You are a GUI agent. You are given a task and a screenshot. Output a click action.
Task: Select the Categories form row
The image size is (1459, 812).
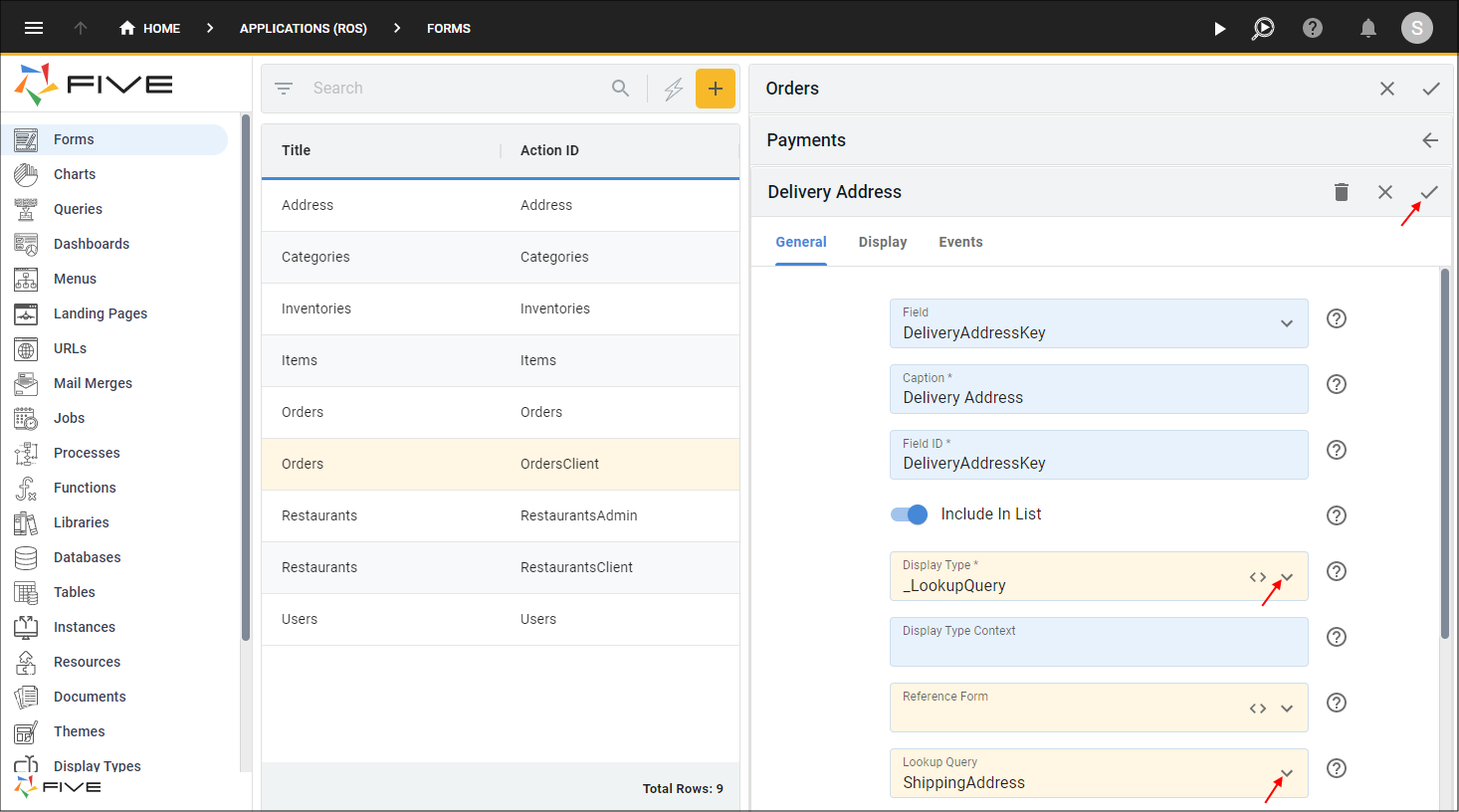tap(501, 257)
